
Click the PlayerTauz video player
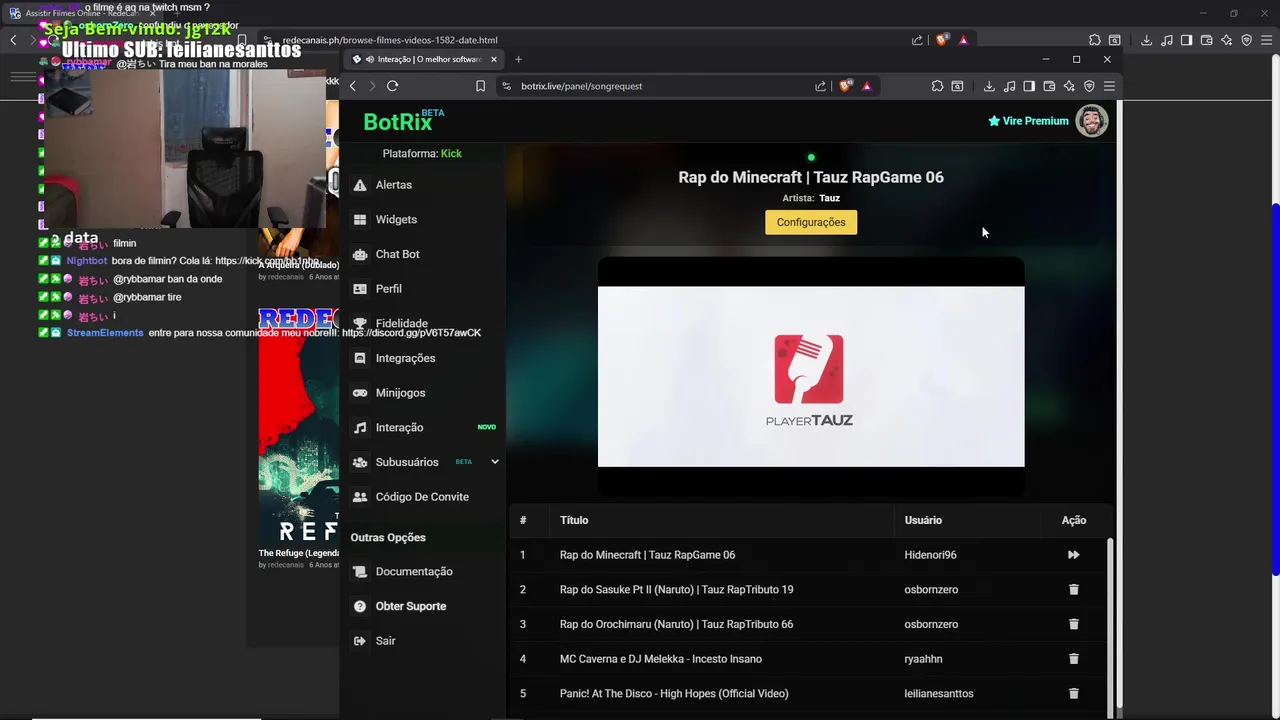coord(811,376)
